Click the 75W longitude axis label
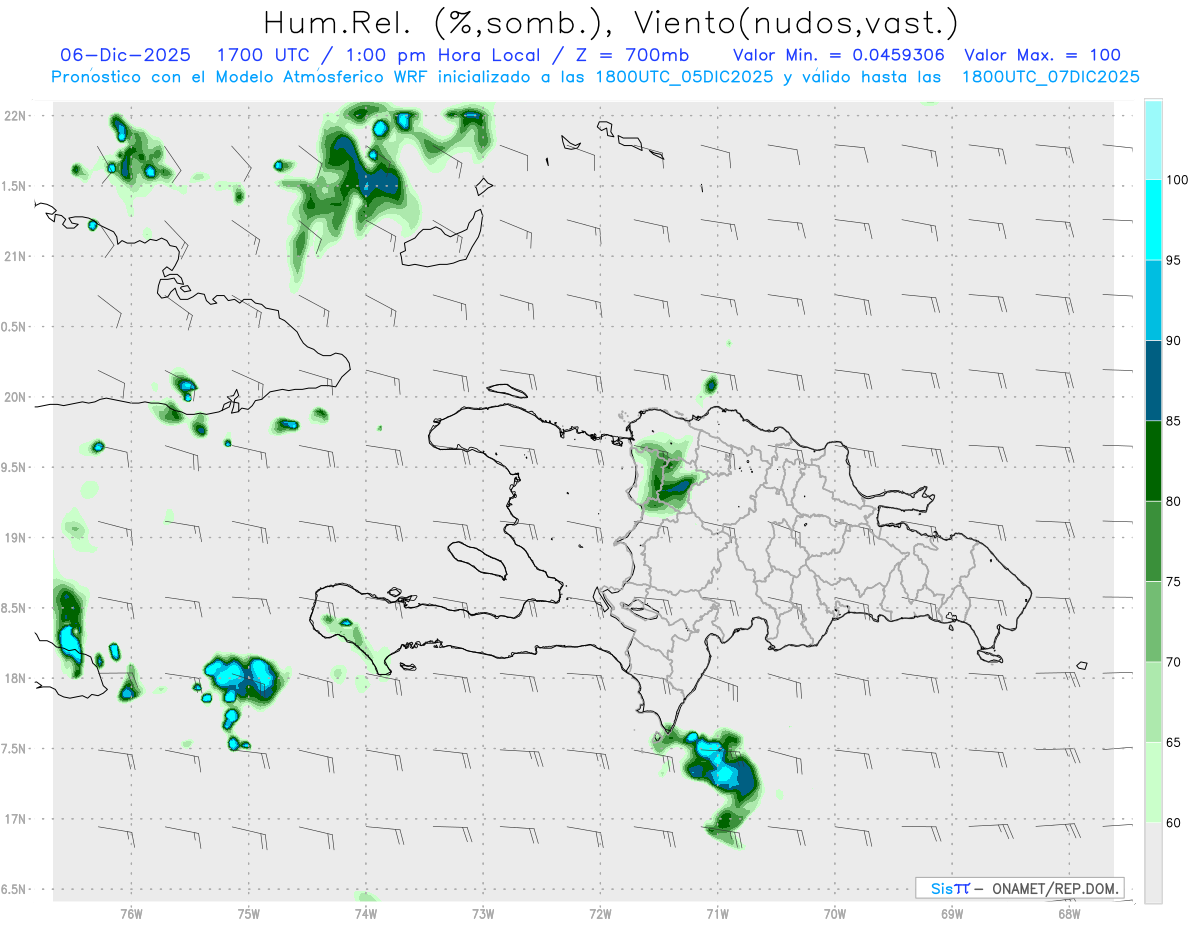 coord(249,913)
